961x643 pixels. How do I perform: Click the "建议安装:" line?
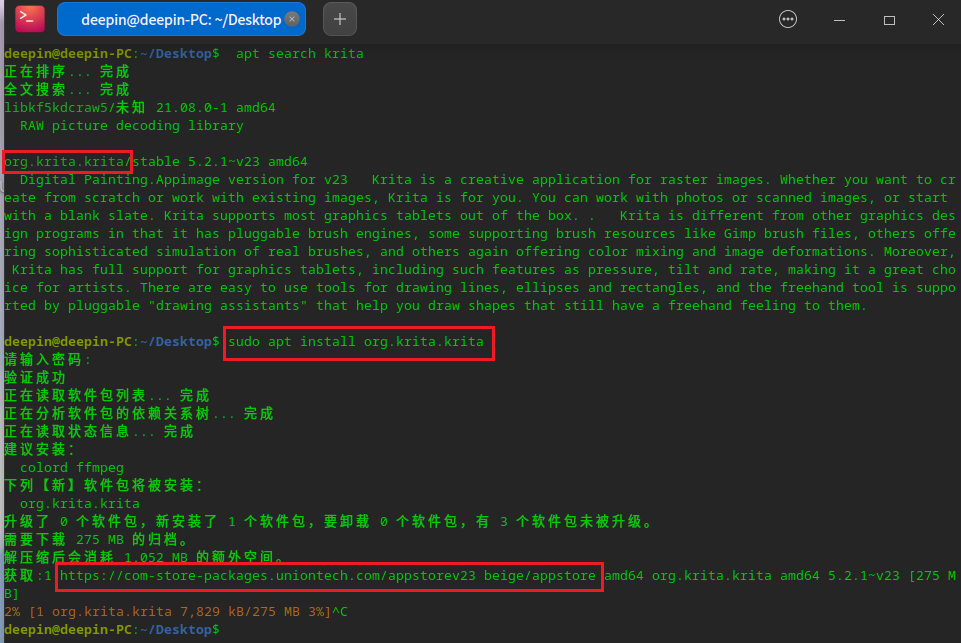39,449
